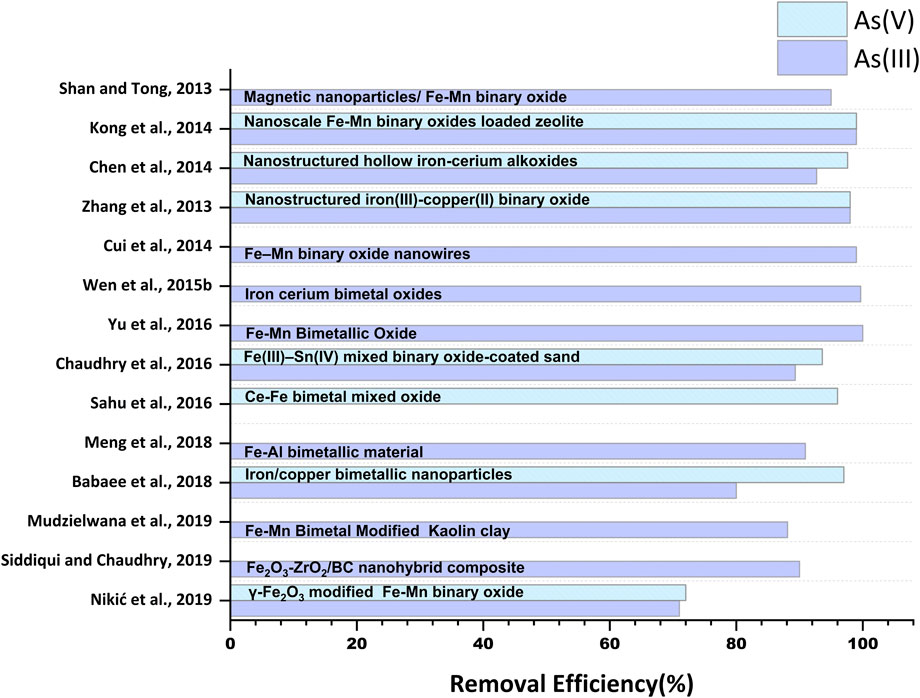Select the 'Babaee et al., 2018' axis label

(x=142, y=482)
